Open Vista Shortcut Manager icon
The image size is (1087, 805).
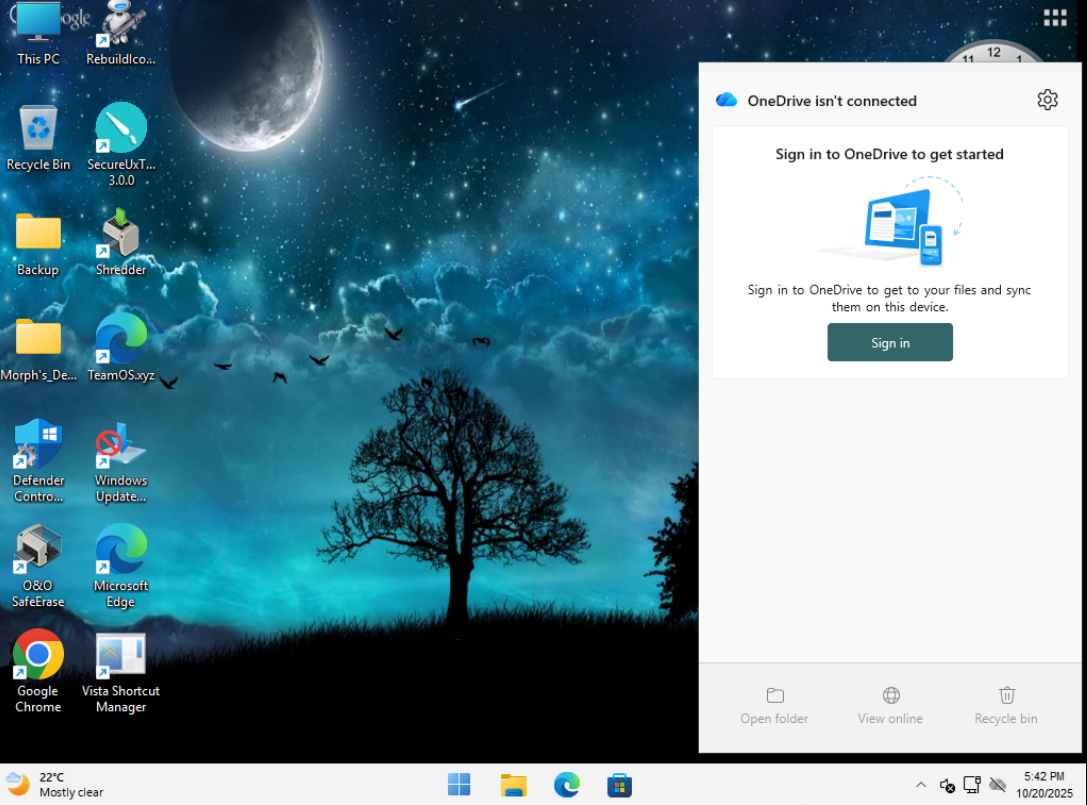tap(121, 673)
